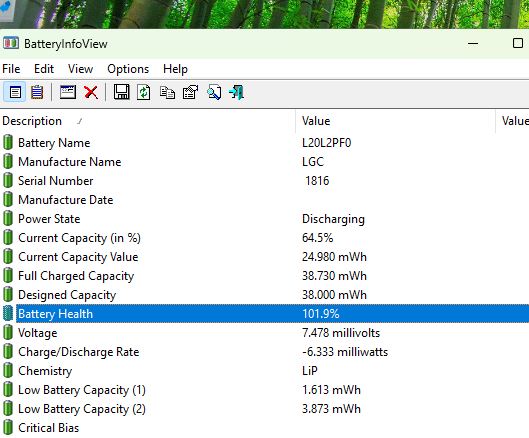The width and height of the screenshot is (529, 438).
Task: Open the Properties toolbar icon
Action: pos(191,92)
